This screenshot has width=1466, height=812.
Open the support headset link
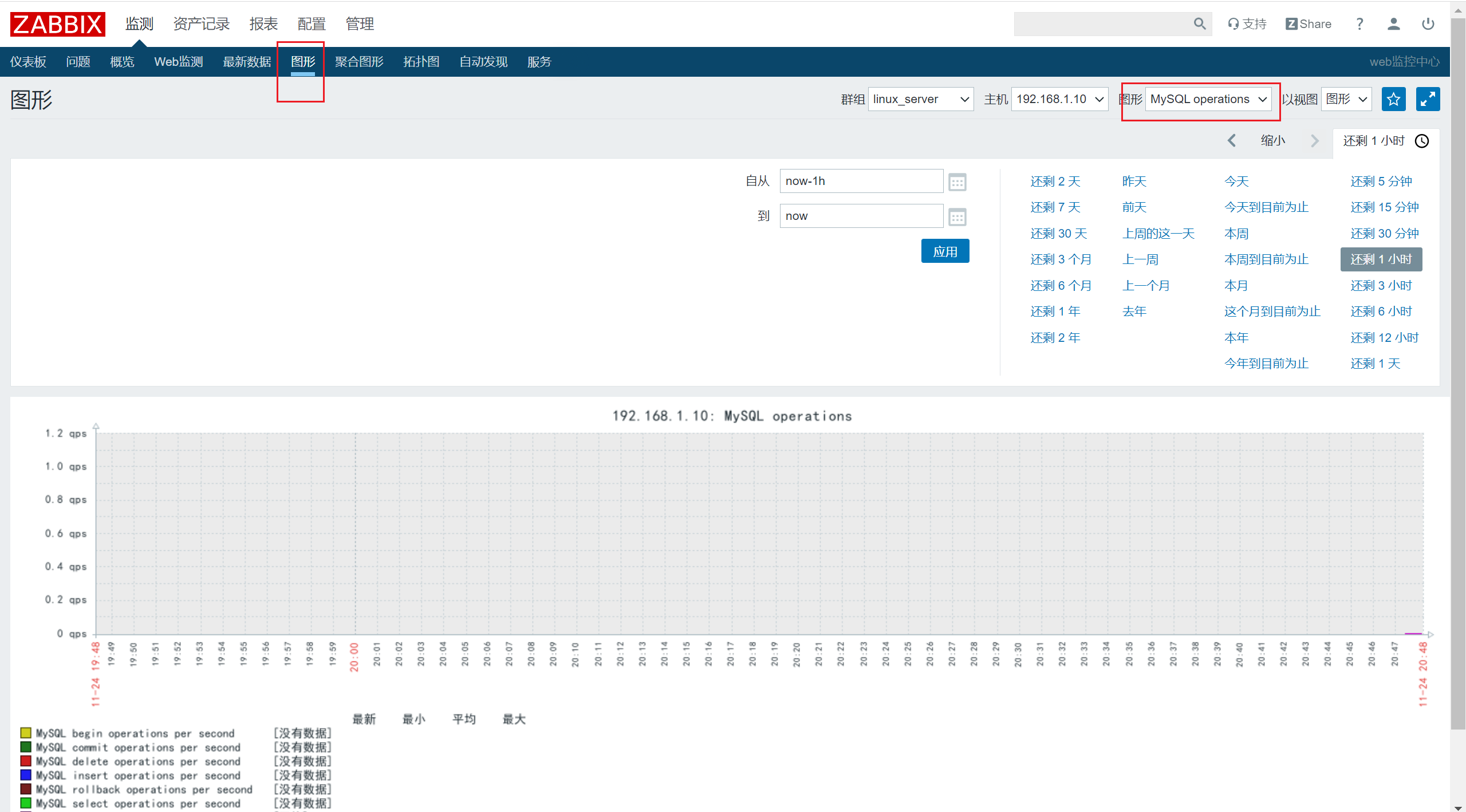pyautogui.click(x=1247, y=23)
